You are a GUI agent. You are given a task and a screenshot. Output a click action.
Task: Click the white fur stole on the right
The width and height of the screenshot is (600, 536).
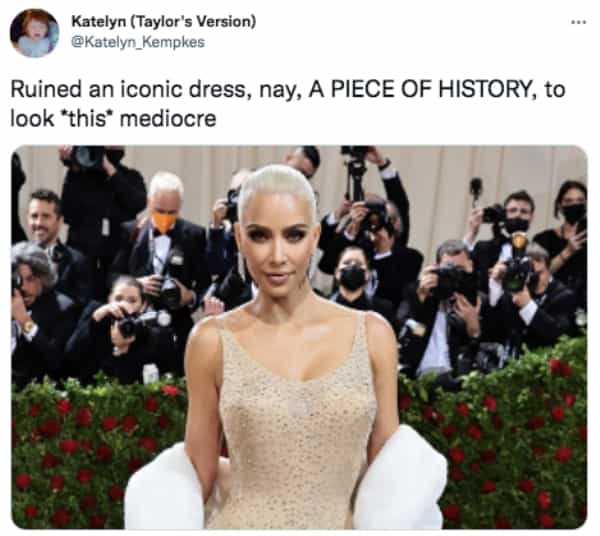pos(400,478)
